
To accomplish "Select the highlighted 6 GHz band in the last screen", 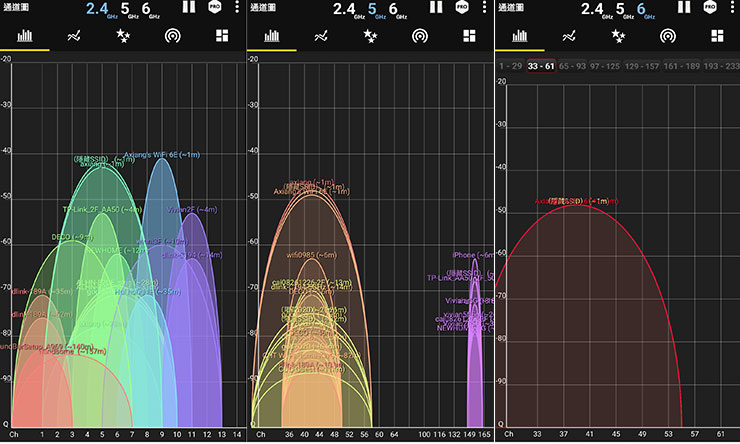I will click(x=646, y=9).
